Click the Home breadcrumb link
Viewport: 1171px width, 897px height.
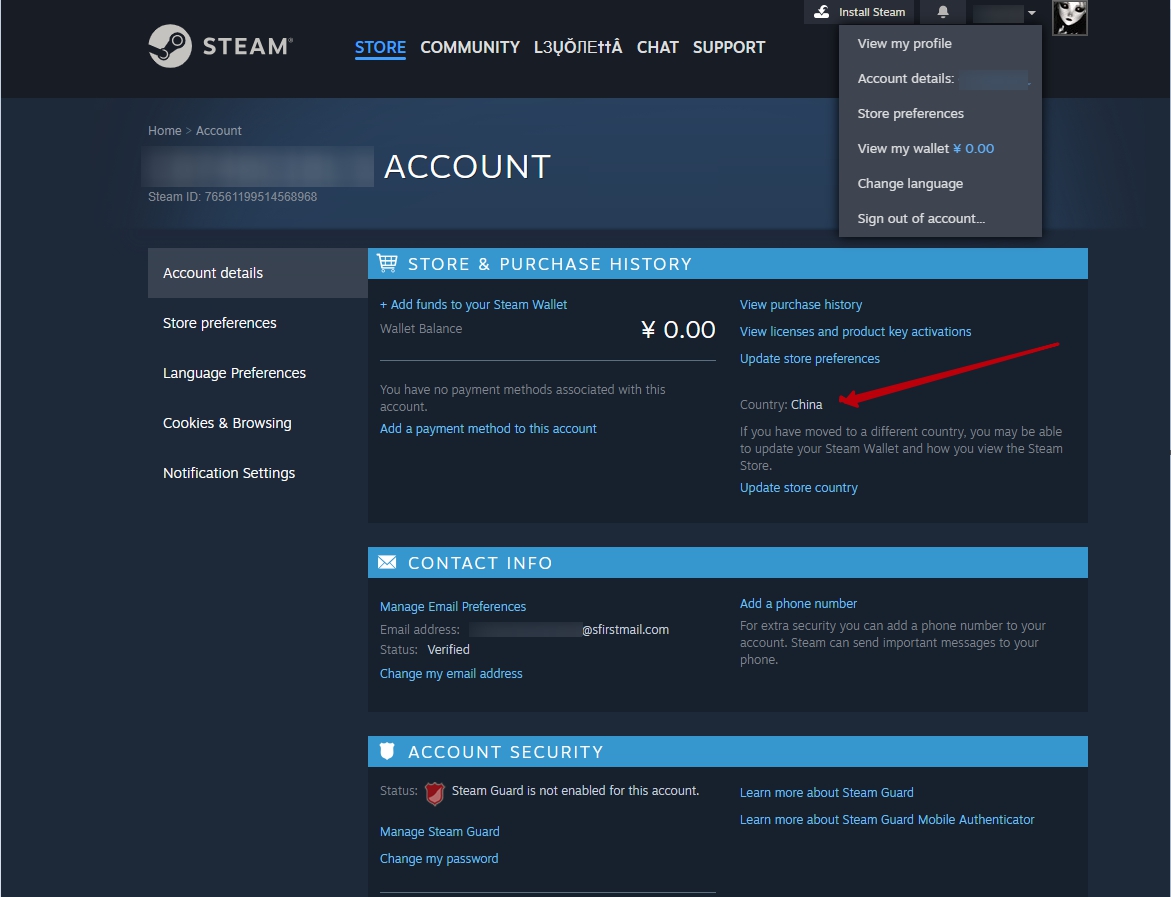click(x=164, y=131)
